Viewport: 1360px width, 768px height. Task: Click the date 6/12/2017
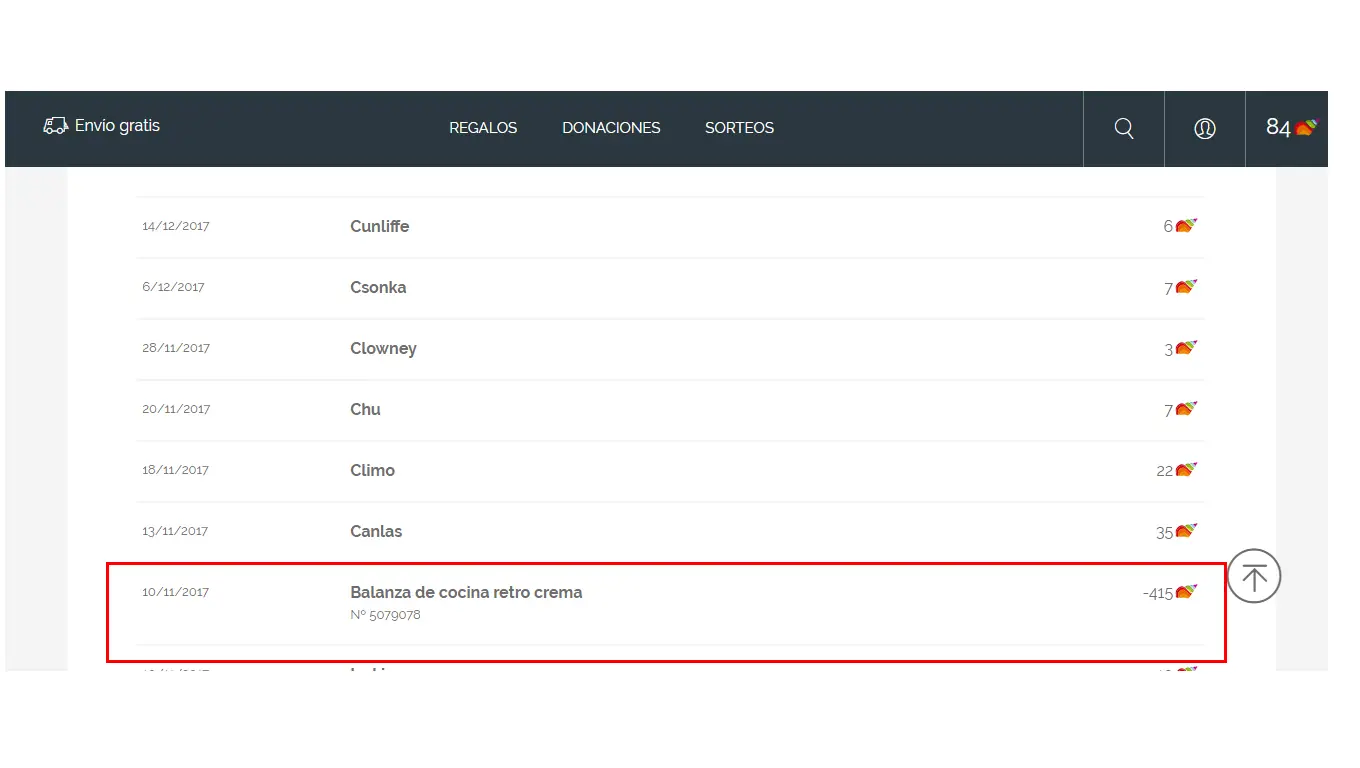click(x=173, y=287)
